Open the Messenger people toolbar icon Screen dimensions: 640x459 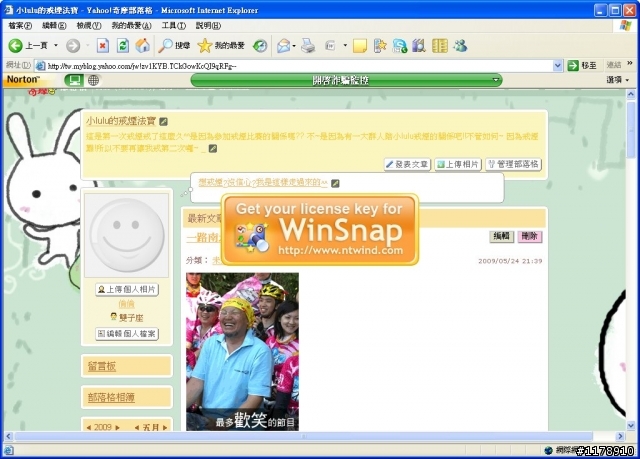click(460, 46)
